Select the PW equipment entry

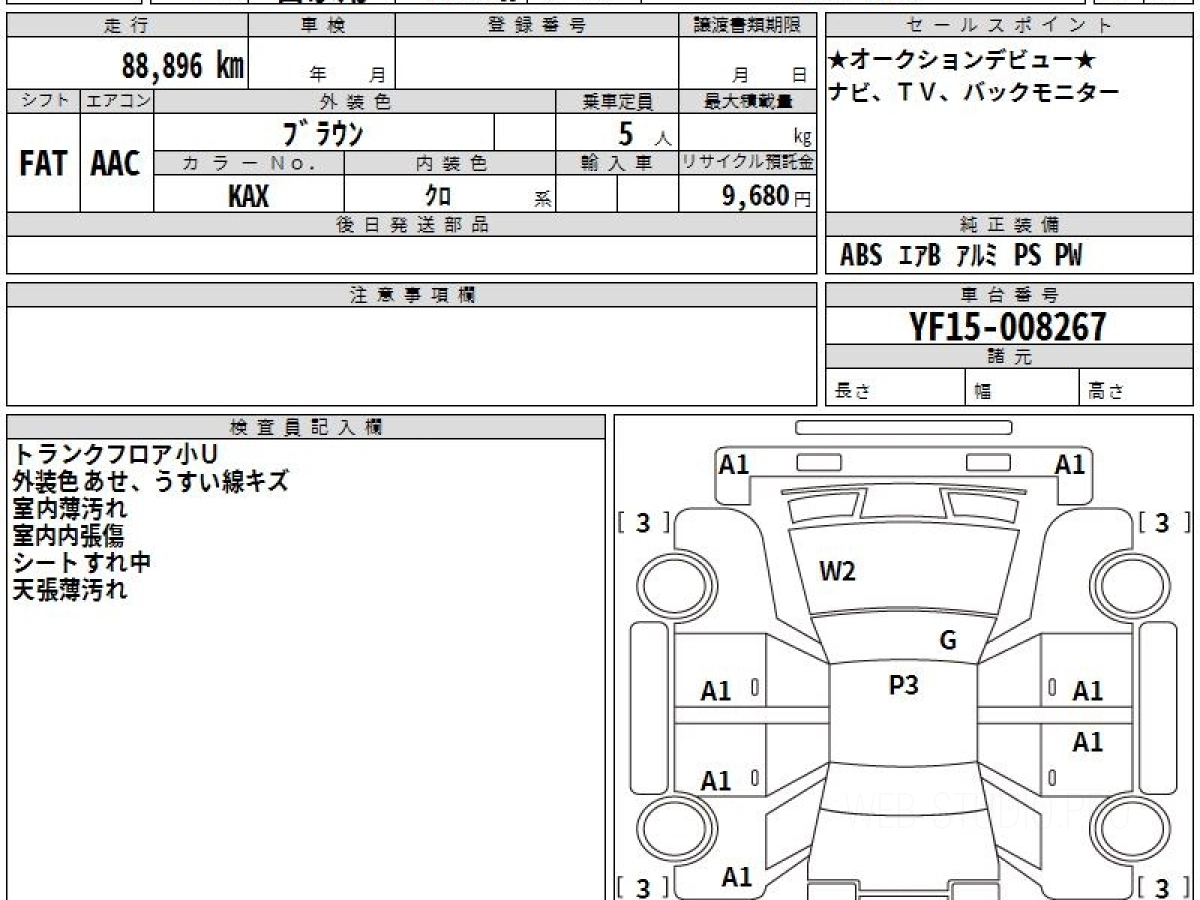(x=1068, y=256)
